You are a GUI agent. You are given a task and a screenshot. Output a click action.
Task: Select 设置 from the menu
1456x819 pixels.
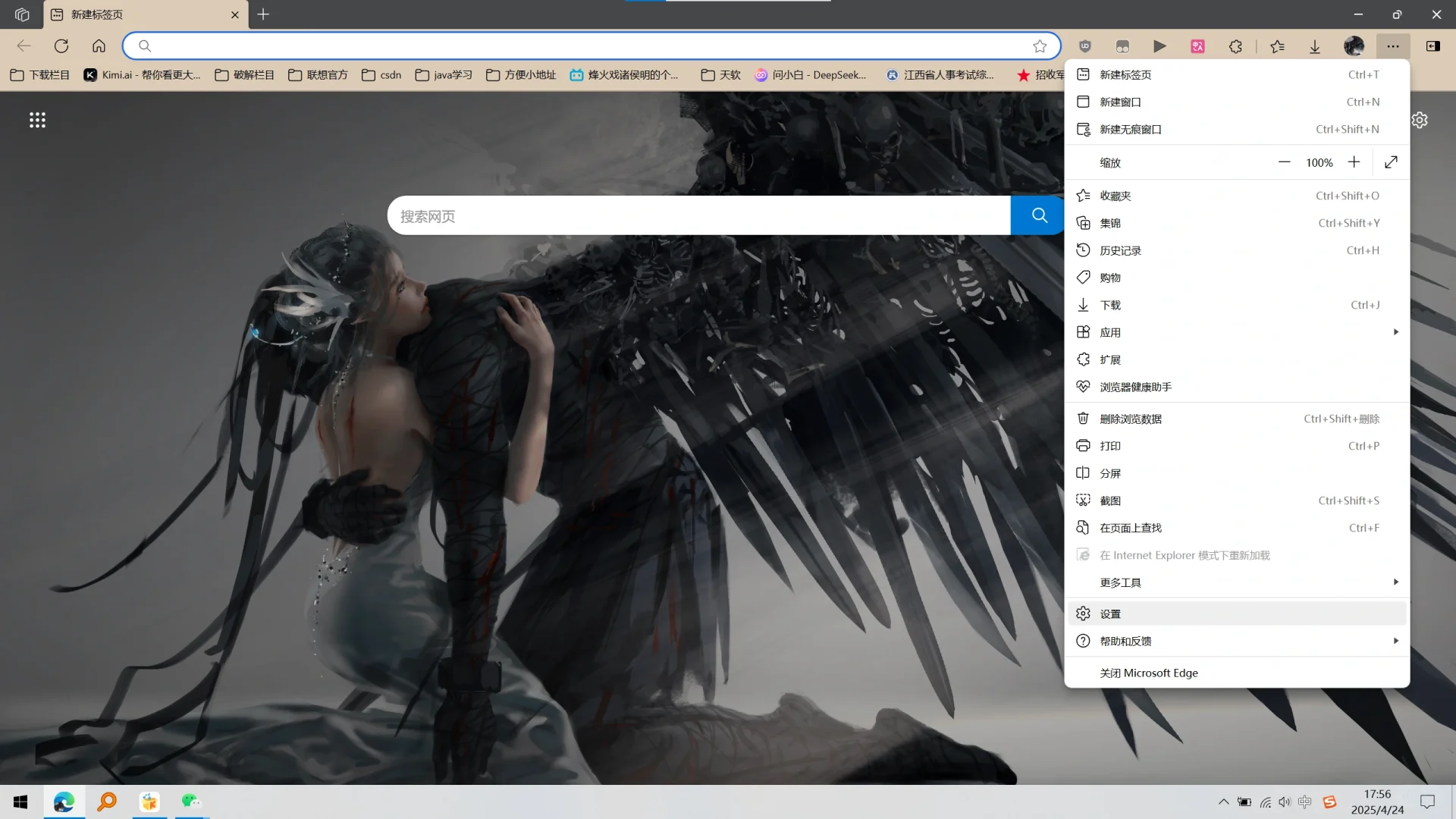[x=1111, y=613]
